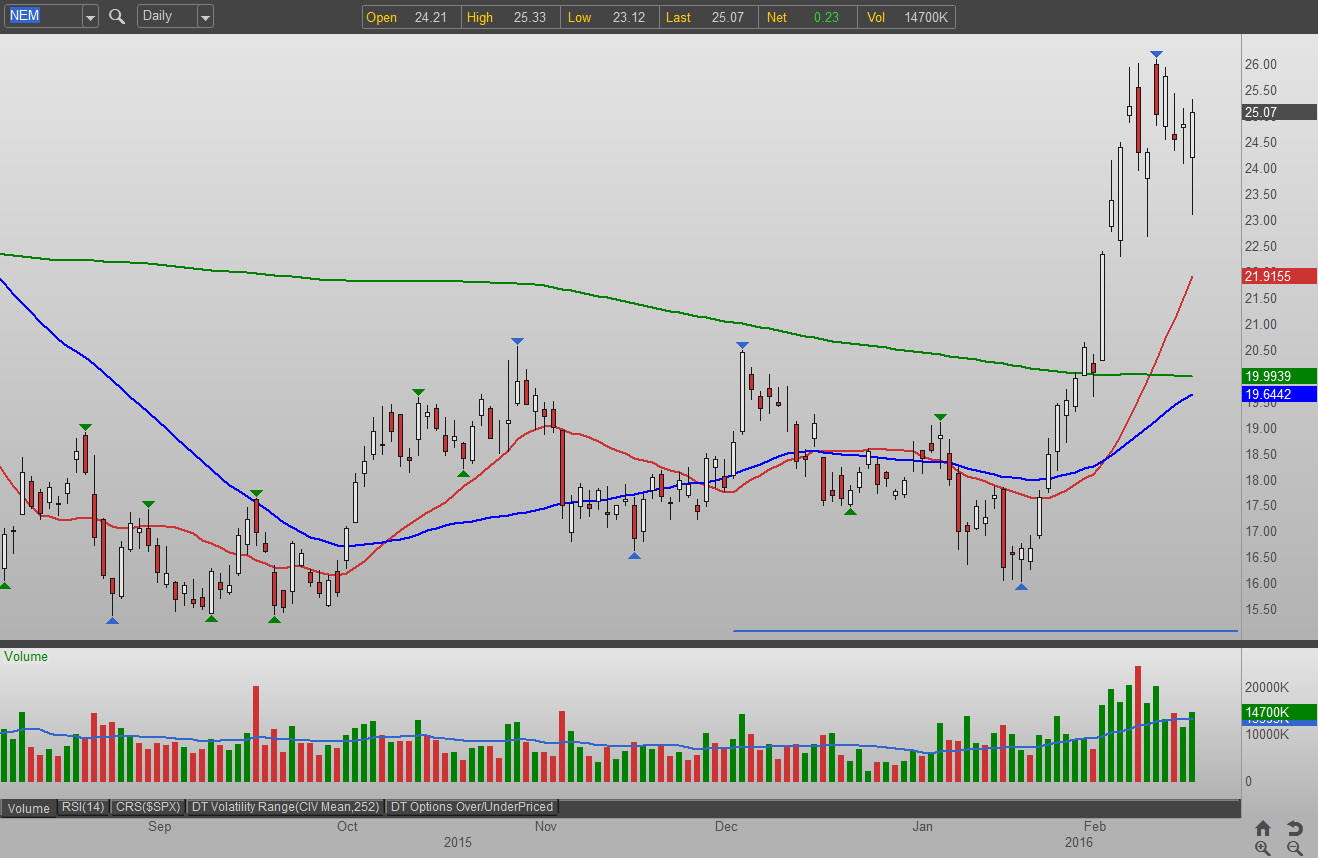
Task: Select the Volume indicator tab
Action: coord(29,808)
